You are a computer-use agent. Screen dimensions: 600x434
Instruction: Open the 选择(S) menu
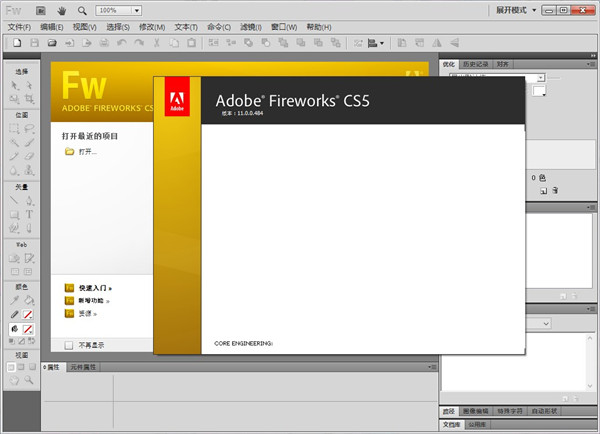point(118,27)
